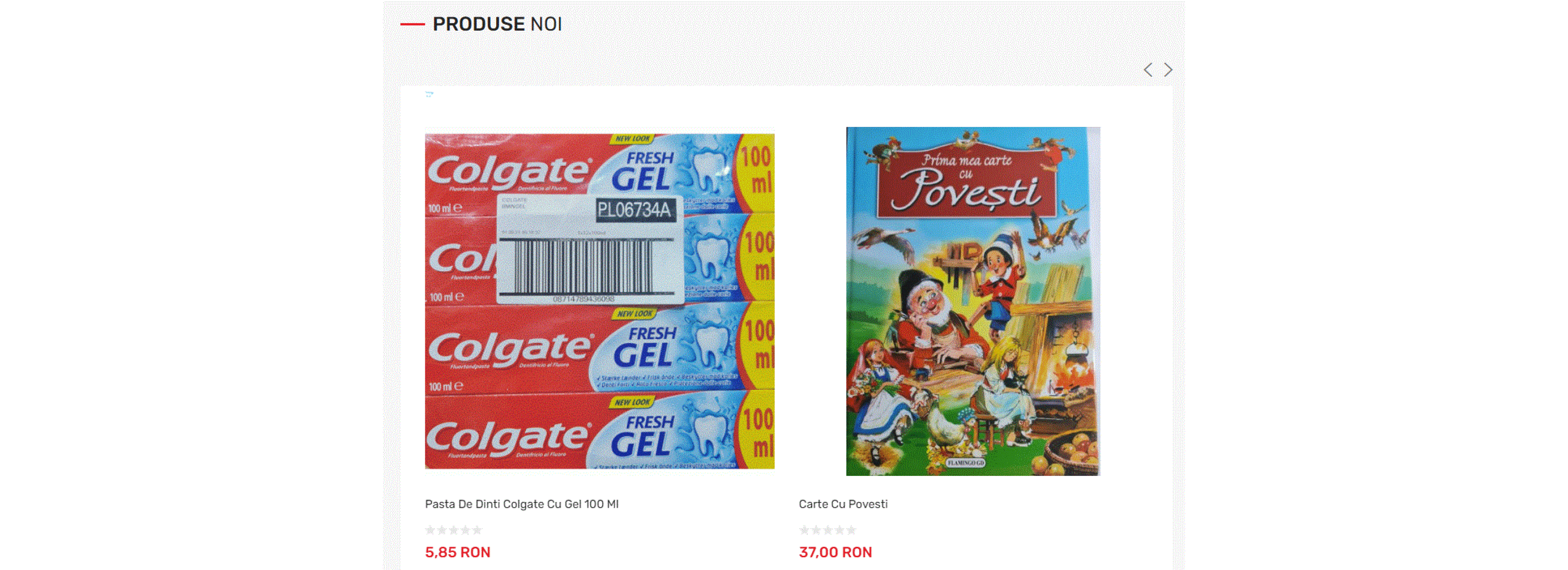
Task: Select the PRODUSE NOI section heading
Action: 497,24
